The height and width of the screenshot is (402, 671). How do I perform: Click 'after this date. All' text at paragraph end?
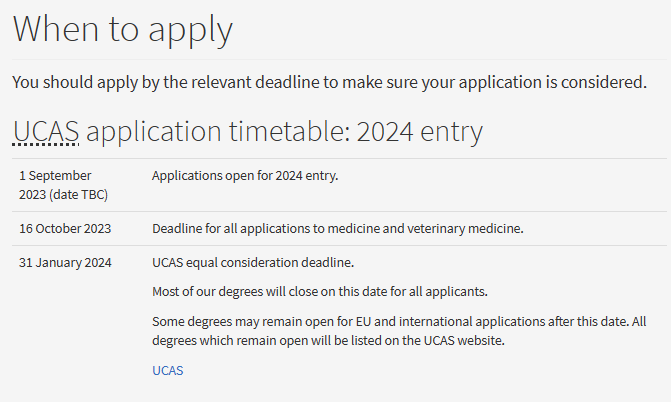coord(597,322)
